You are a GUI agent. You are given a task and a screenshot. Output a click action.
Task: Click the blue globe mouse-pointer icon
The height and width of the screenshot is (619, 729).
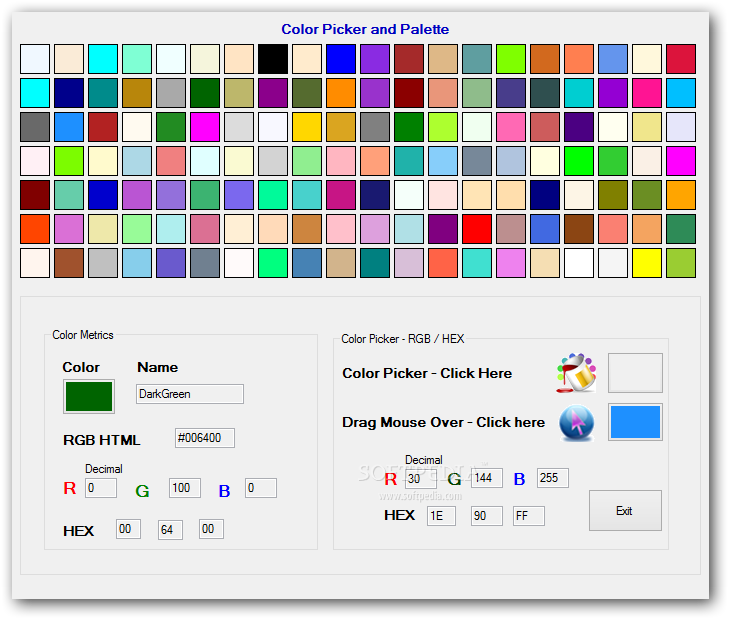(x=577, y=423)
